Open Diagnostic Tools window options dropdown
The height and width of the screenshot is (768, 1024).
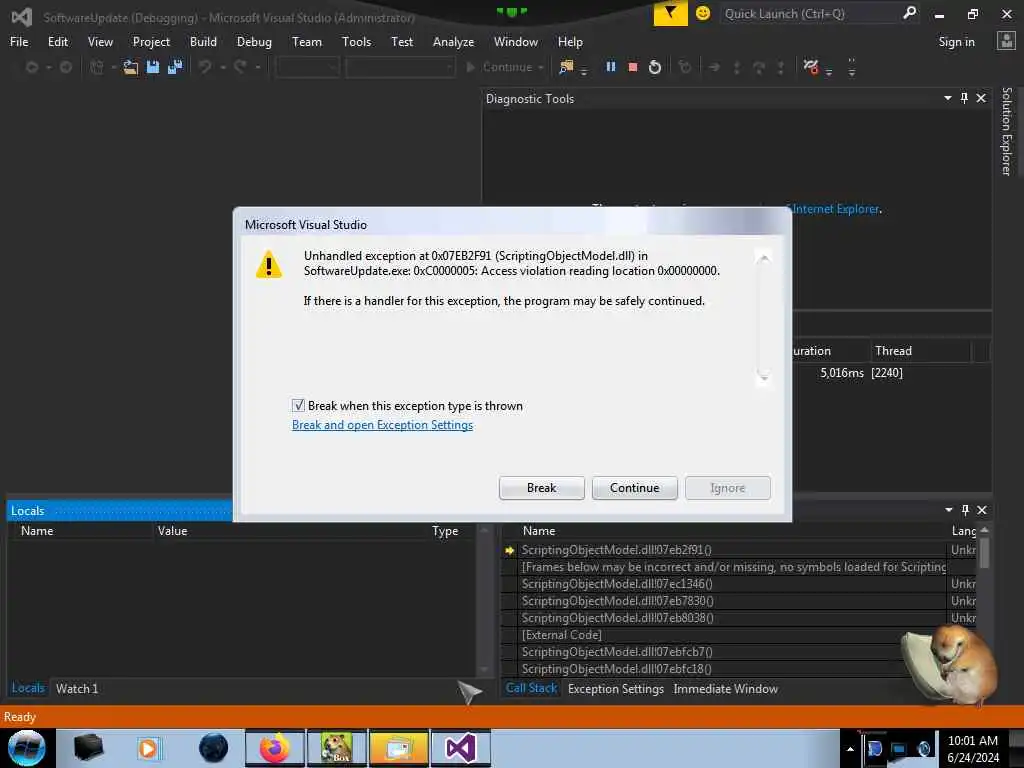click(x=948, y=98)
